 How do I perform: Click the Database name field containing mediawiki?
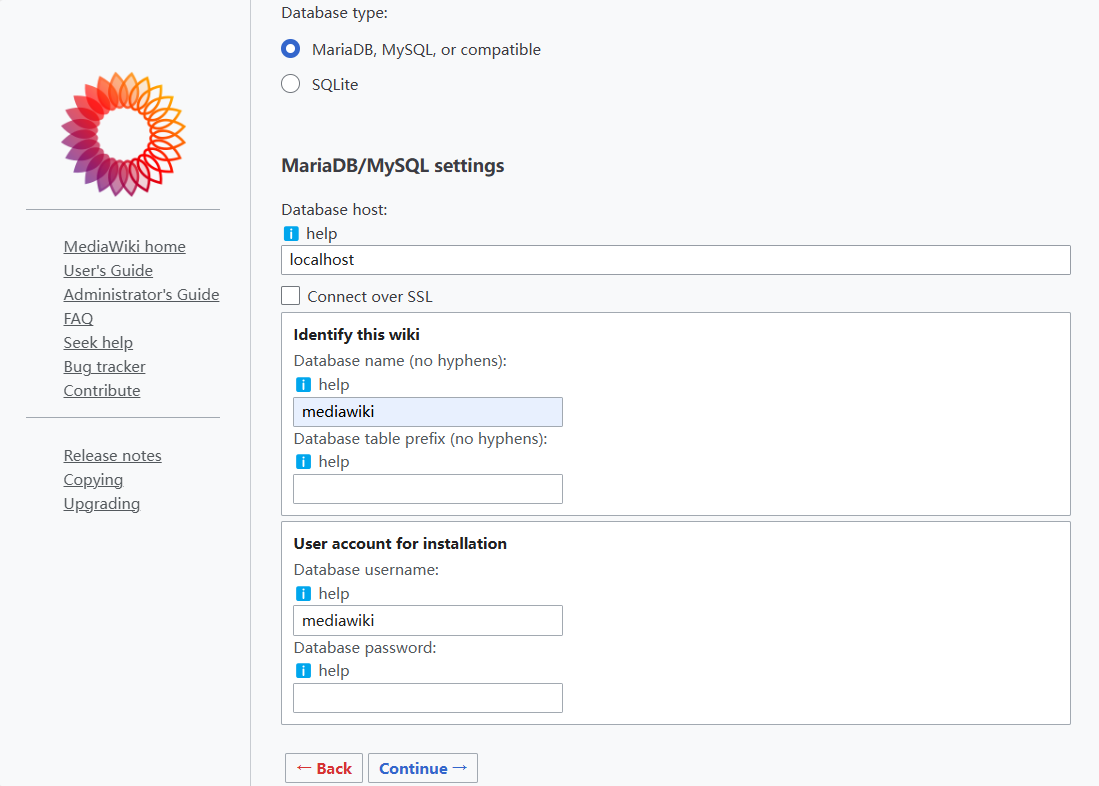pos(427,411)
